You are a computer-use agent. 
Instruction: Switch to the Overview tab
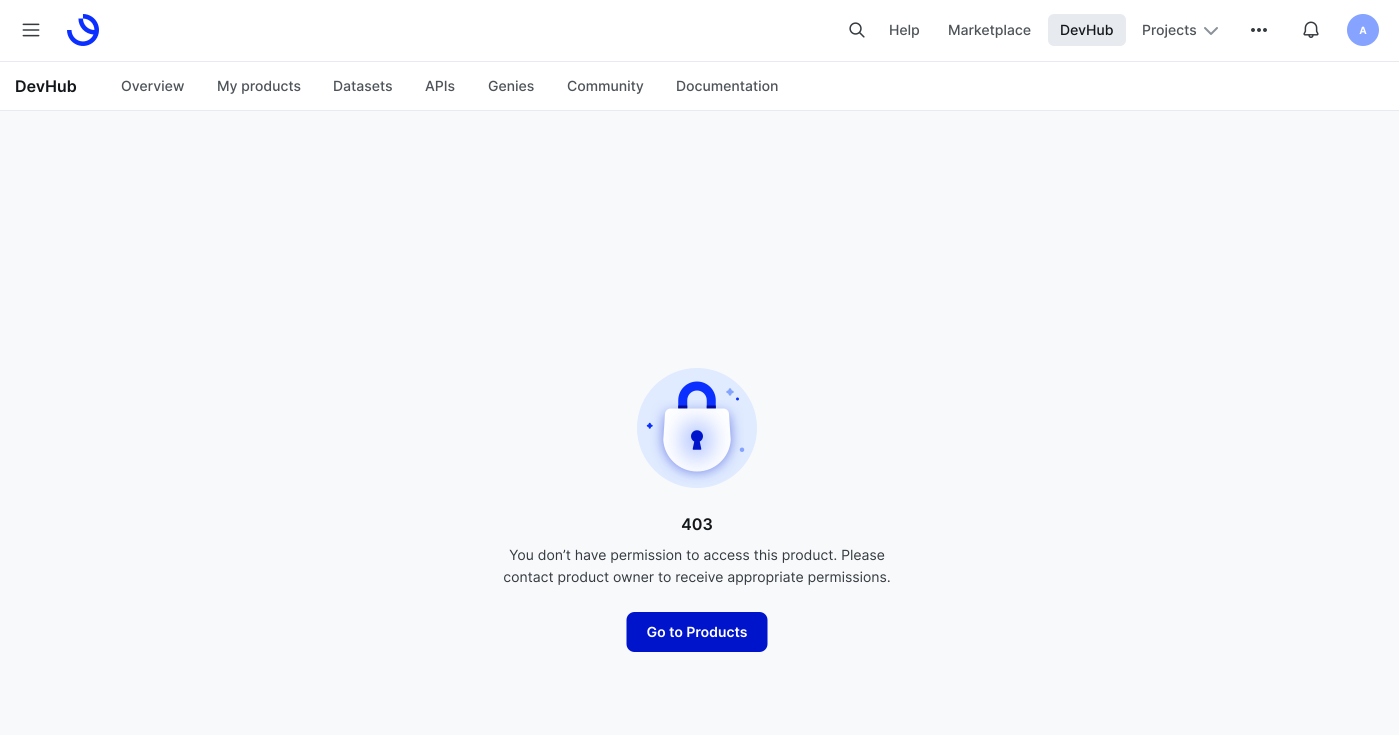click(152, 86)
